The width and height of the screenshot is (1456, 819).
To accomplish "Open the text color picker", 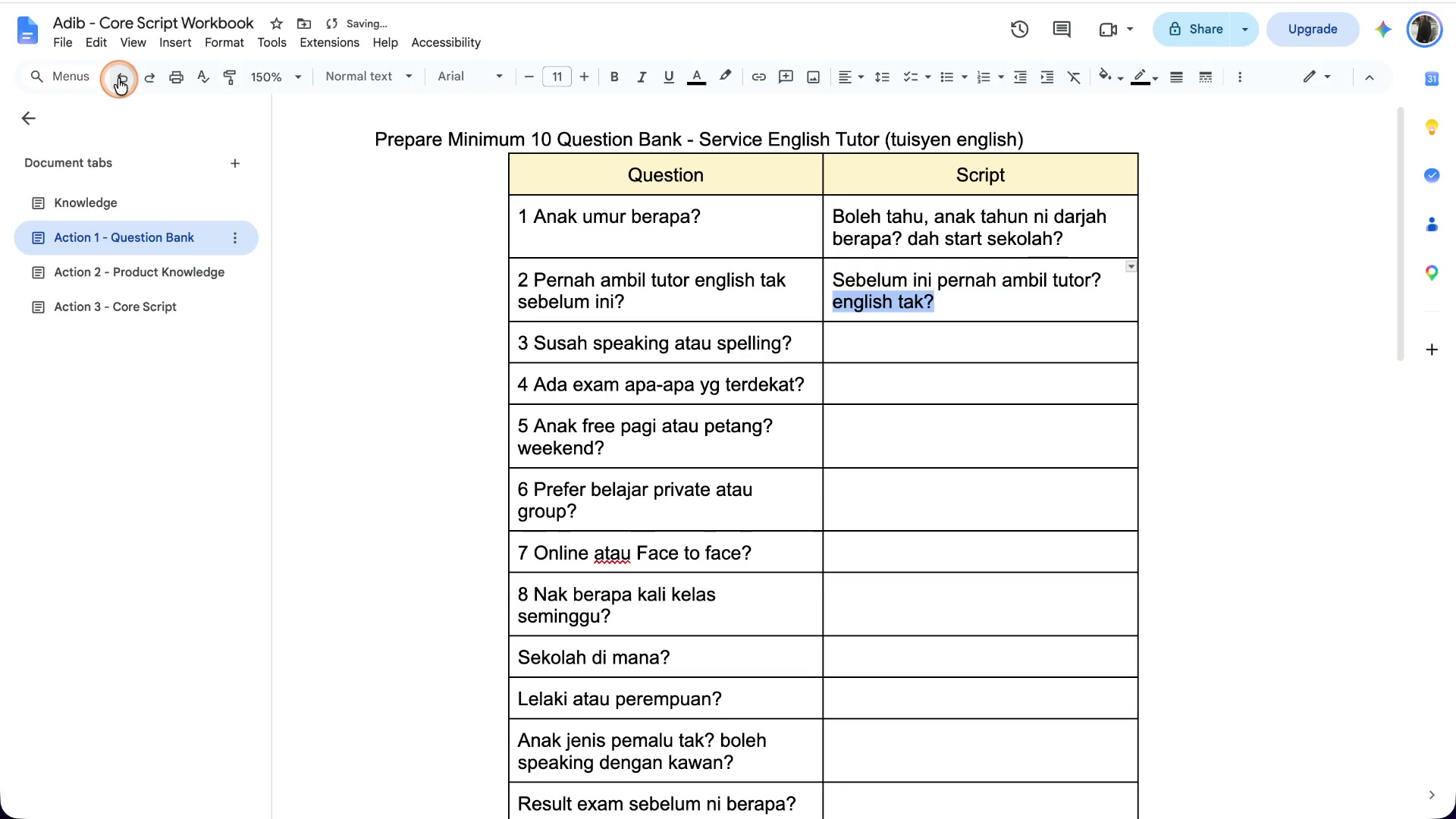I will (696, 77).
